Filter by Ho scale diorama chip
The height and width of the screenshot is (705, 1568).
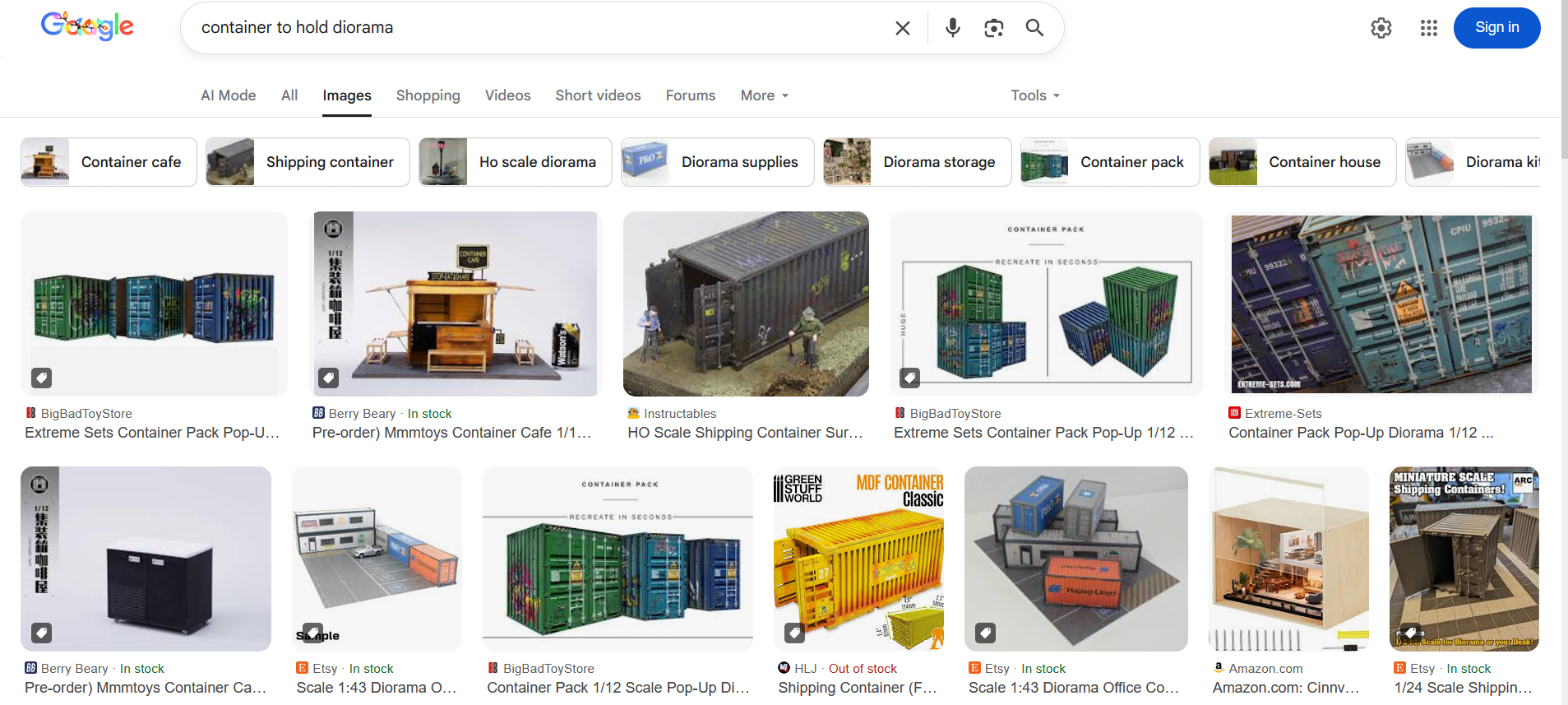516,162
